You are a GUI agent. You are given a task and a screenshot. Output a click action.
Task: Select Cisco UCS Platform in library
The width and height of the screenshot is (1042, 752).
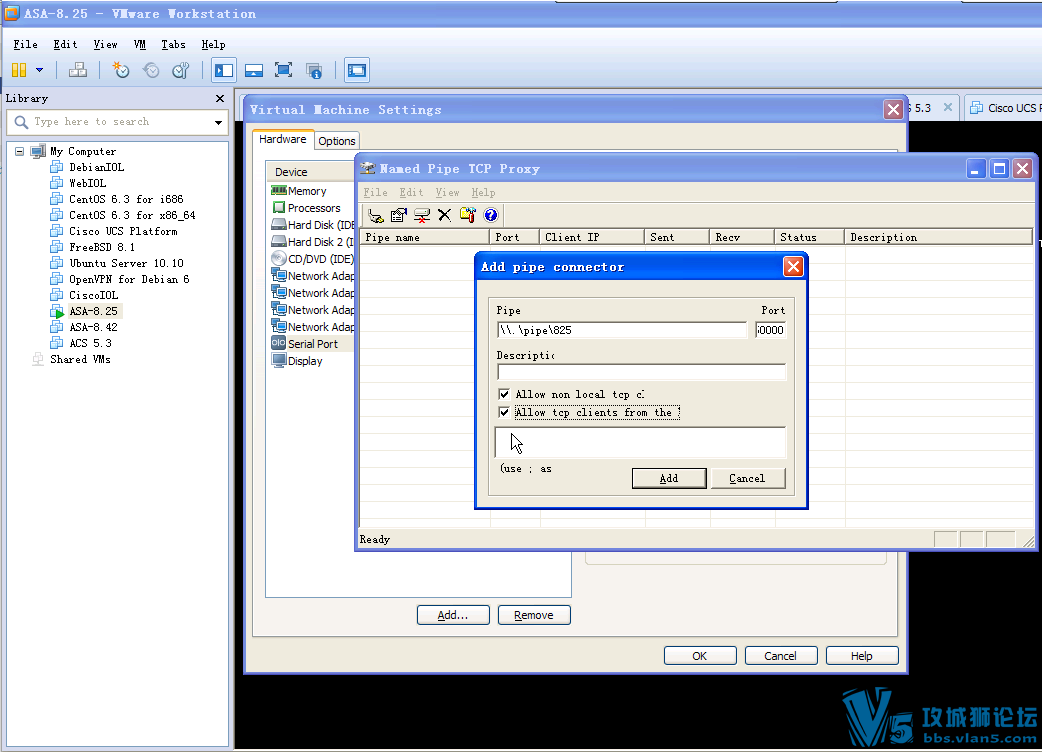click(124, 231)
